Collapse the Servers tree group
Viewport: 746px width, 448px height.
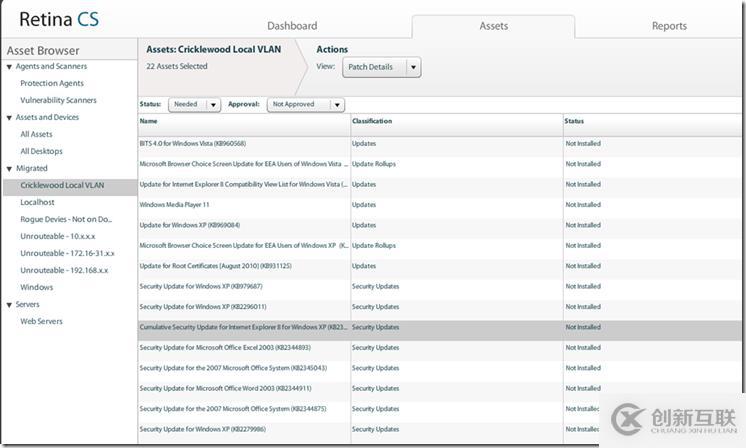pos(9,305)
